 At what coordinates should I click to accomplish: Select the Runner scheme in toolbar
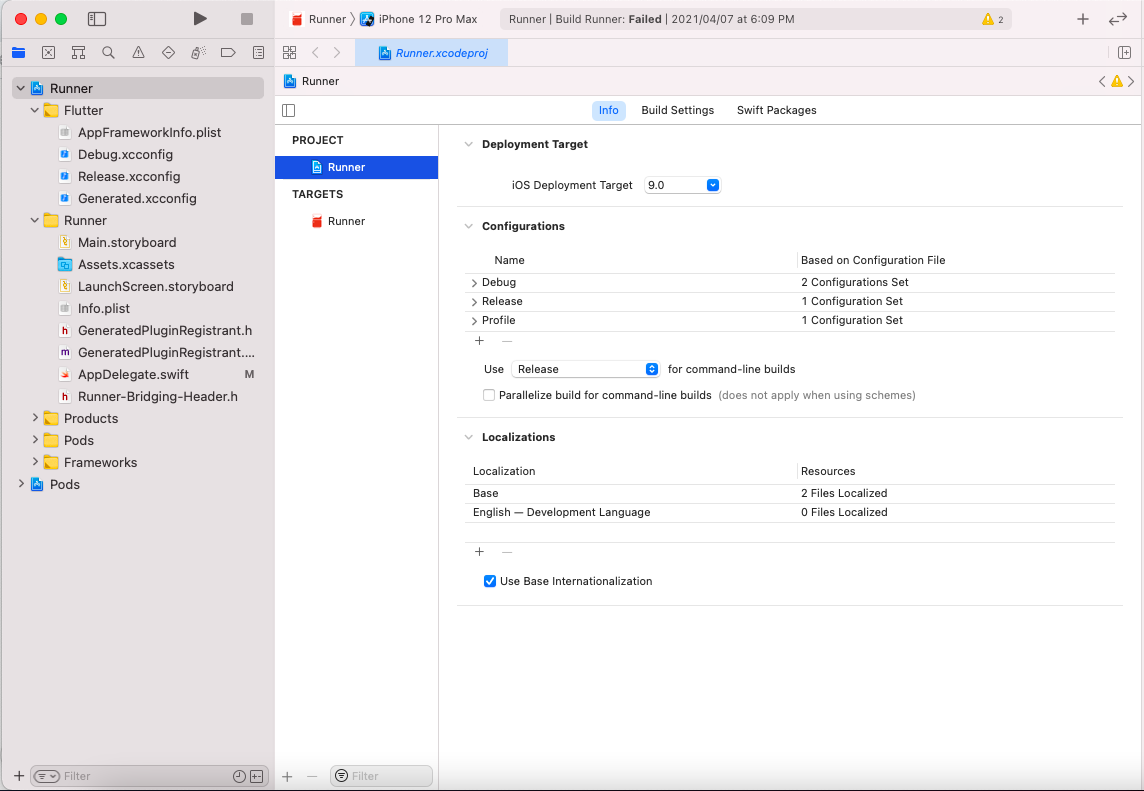pos(318,19)
